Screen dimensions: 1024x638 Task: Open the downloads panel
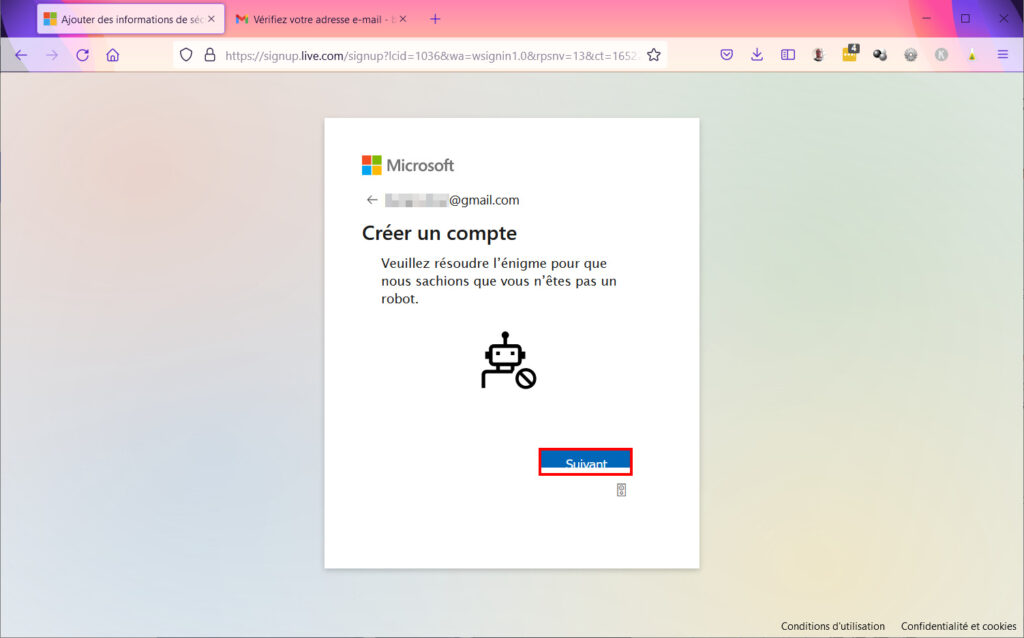click(757, 56)
